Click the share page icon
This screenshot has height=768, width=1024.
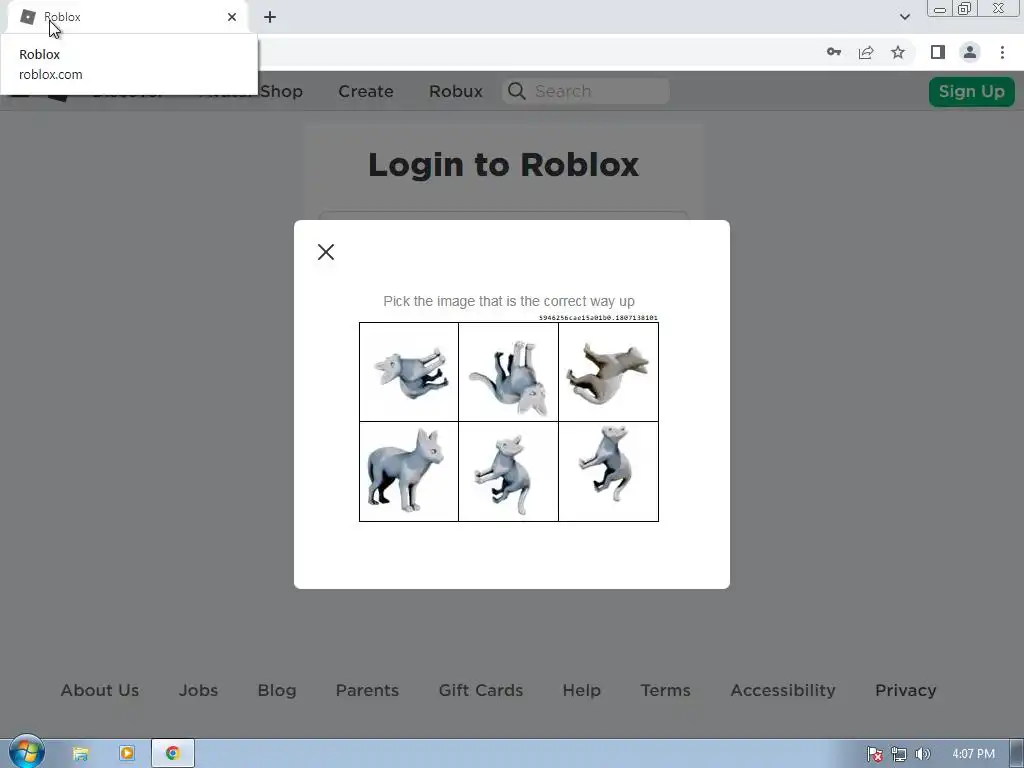coord(866,52)
